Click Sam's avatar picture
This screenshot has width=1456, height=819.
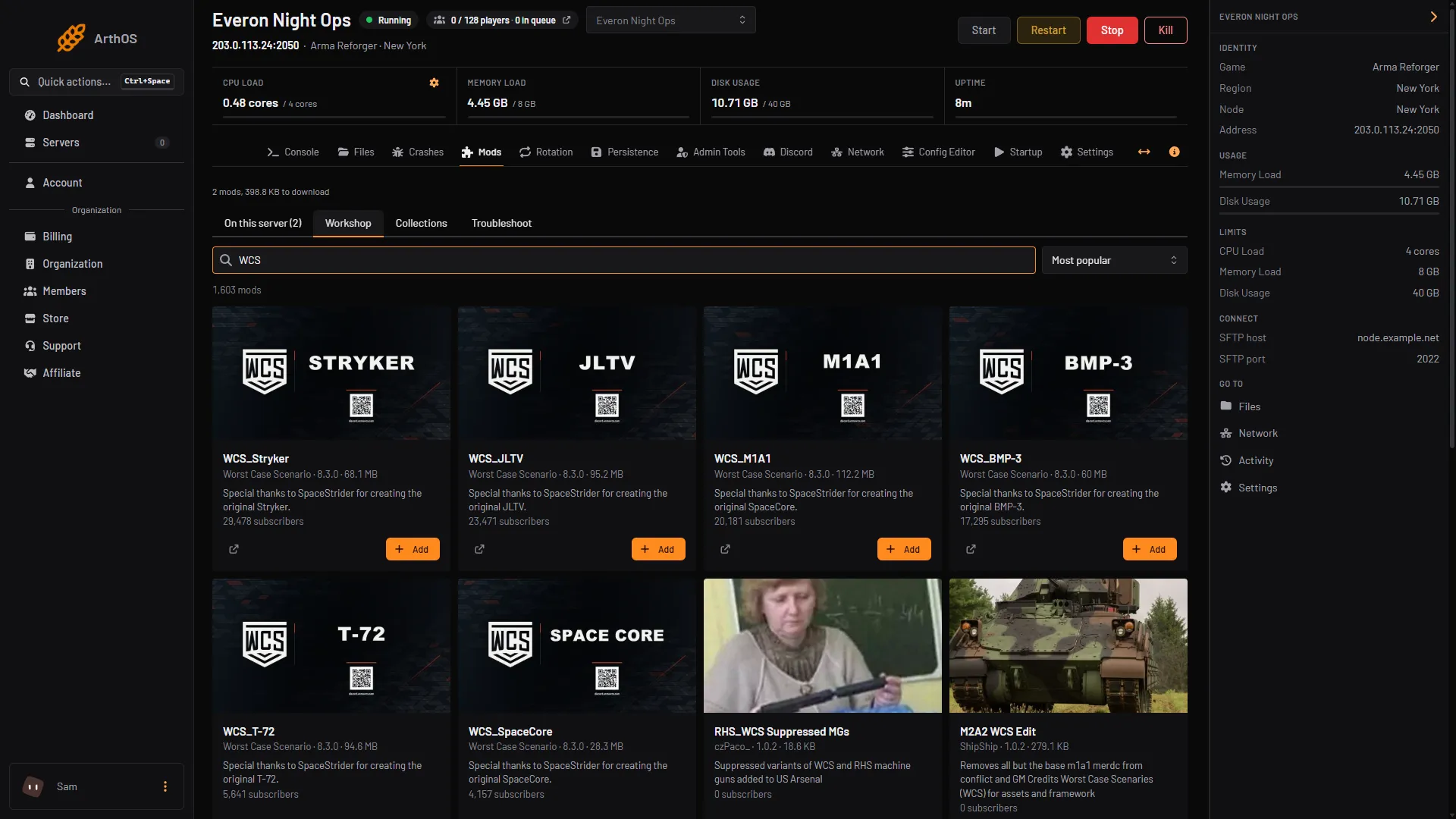coord(33,786)
